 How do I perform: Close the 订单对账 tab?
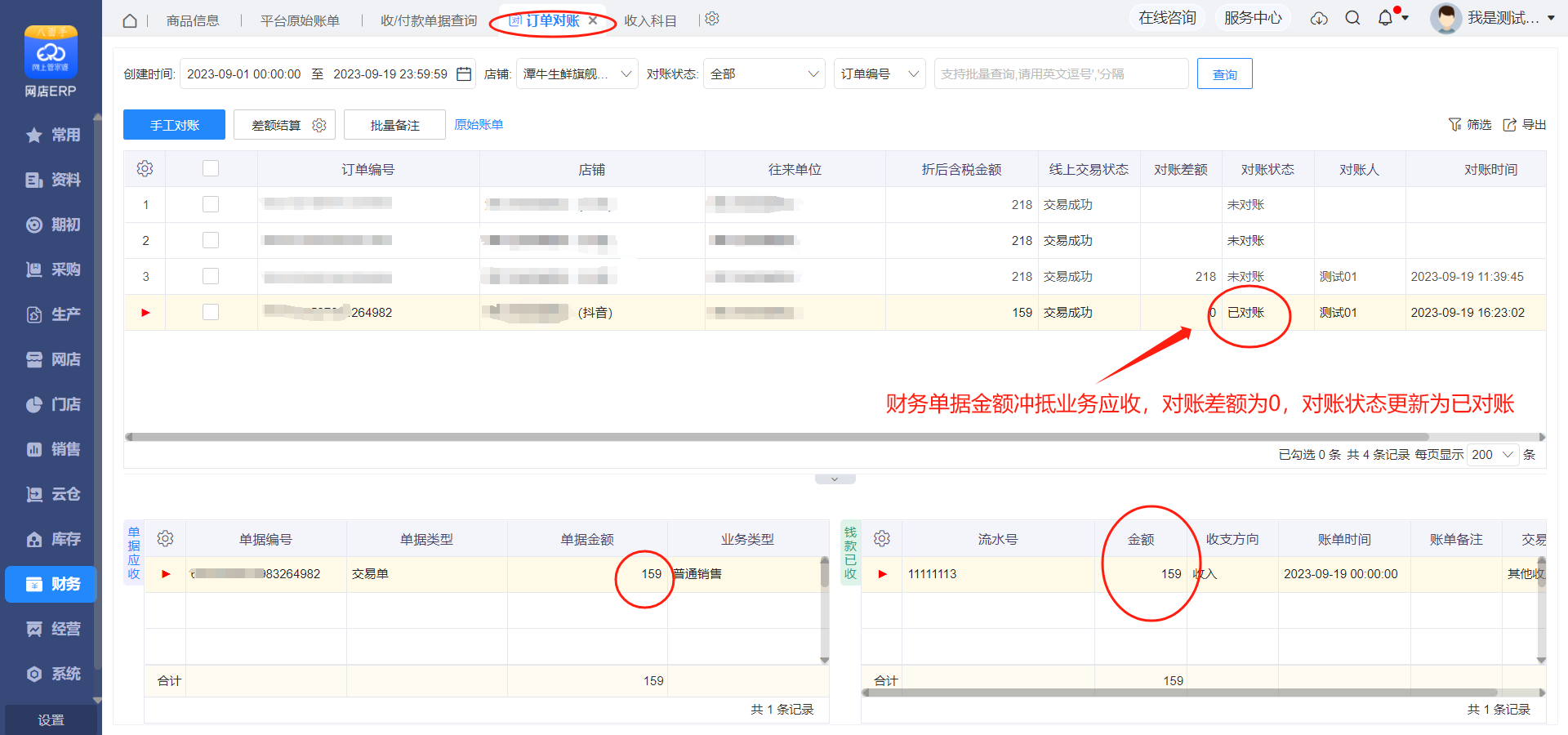(593, 20)
